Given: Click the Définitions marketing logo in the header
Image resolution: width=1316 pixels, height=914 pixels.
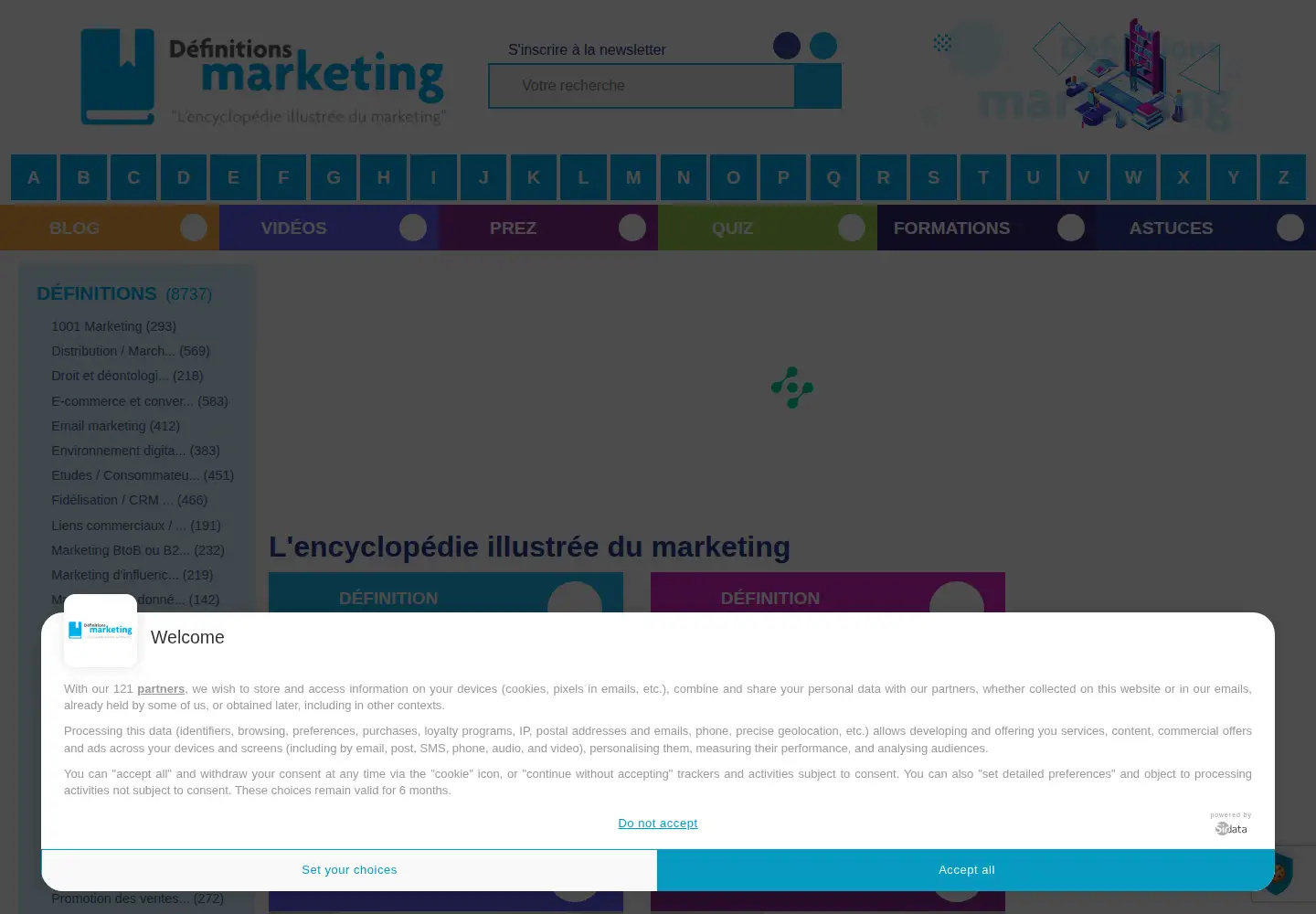Looking at the screenshot, I should coord(263,77).
